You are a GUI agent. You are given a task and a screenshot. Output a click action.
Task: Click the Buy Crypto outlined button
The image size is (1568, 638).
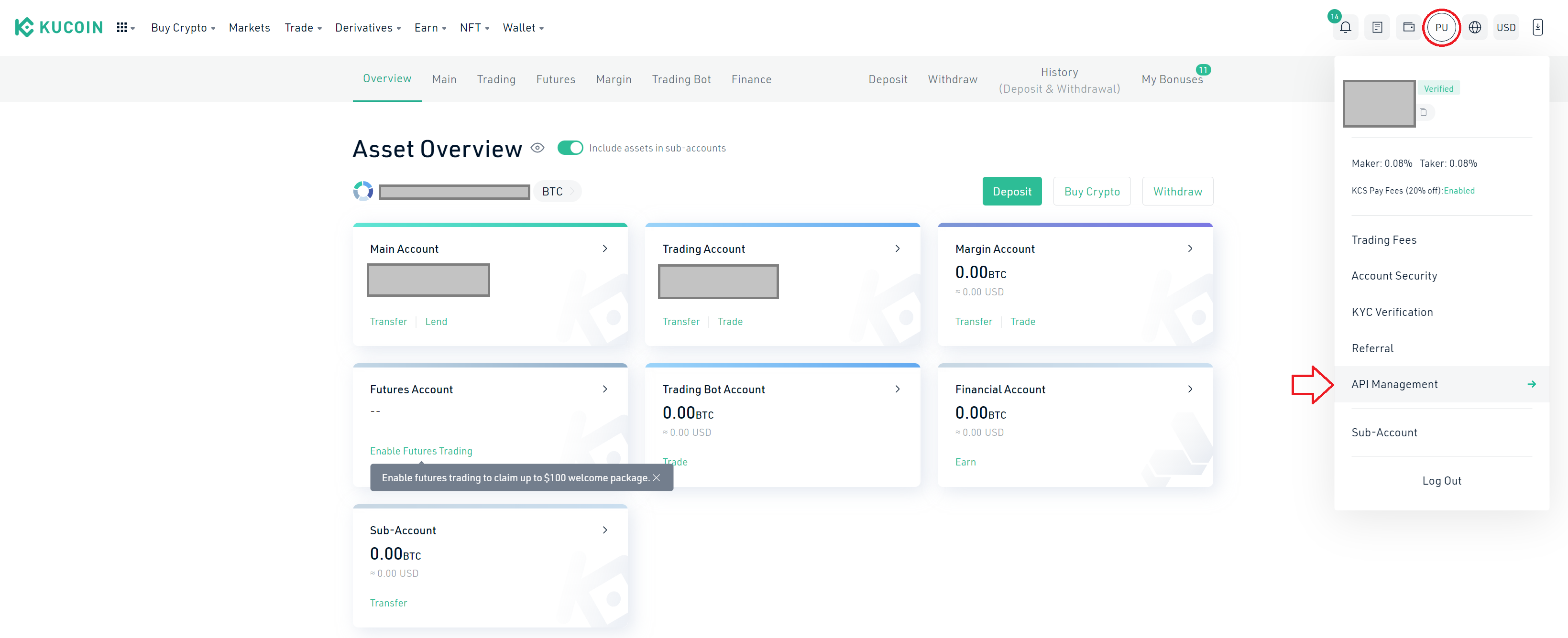click(1092, 192)
